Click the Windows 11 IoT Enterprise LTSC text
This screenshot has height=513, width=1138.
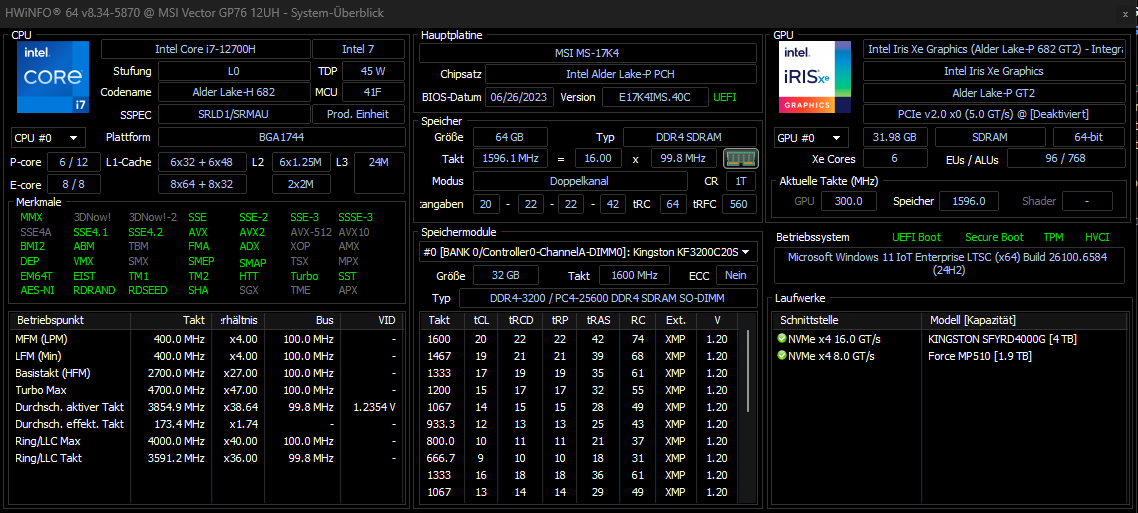[x=947, y=263]
